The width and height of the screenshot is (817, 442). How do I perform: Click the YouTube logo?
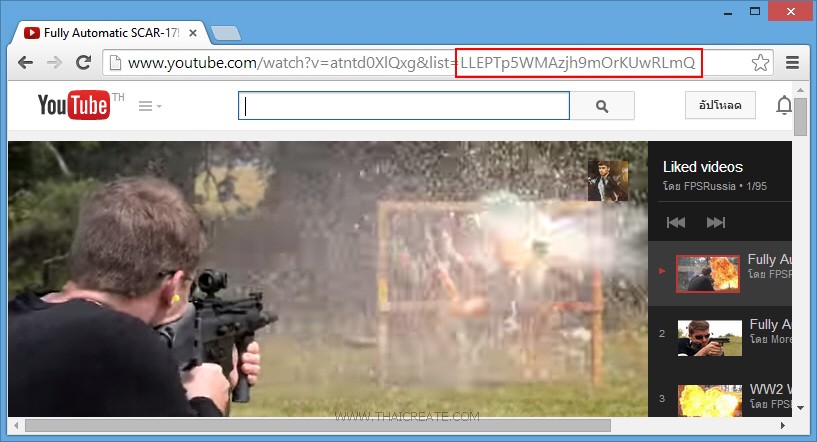tap(74, 105)
